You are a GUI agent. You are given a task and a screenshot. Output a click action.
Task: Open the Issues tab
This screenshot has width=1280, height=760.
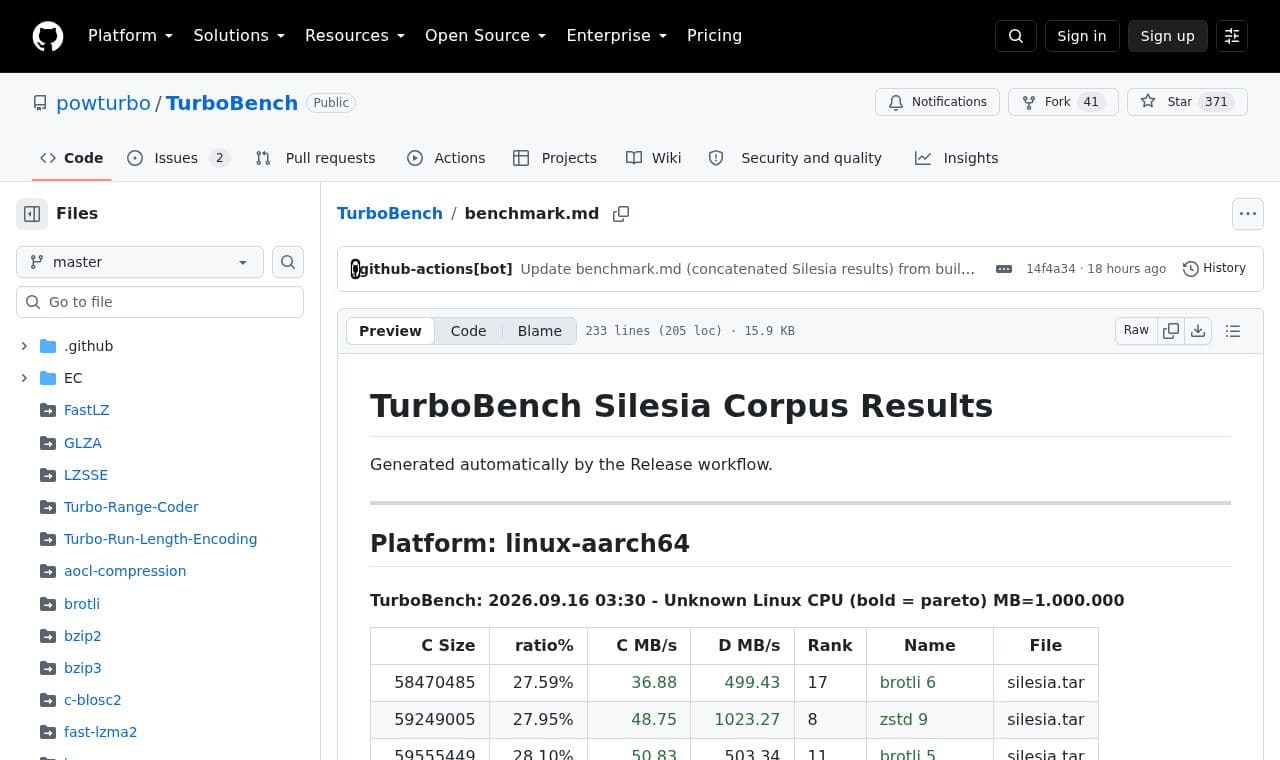(179, 158)
